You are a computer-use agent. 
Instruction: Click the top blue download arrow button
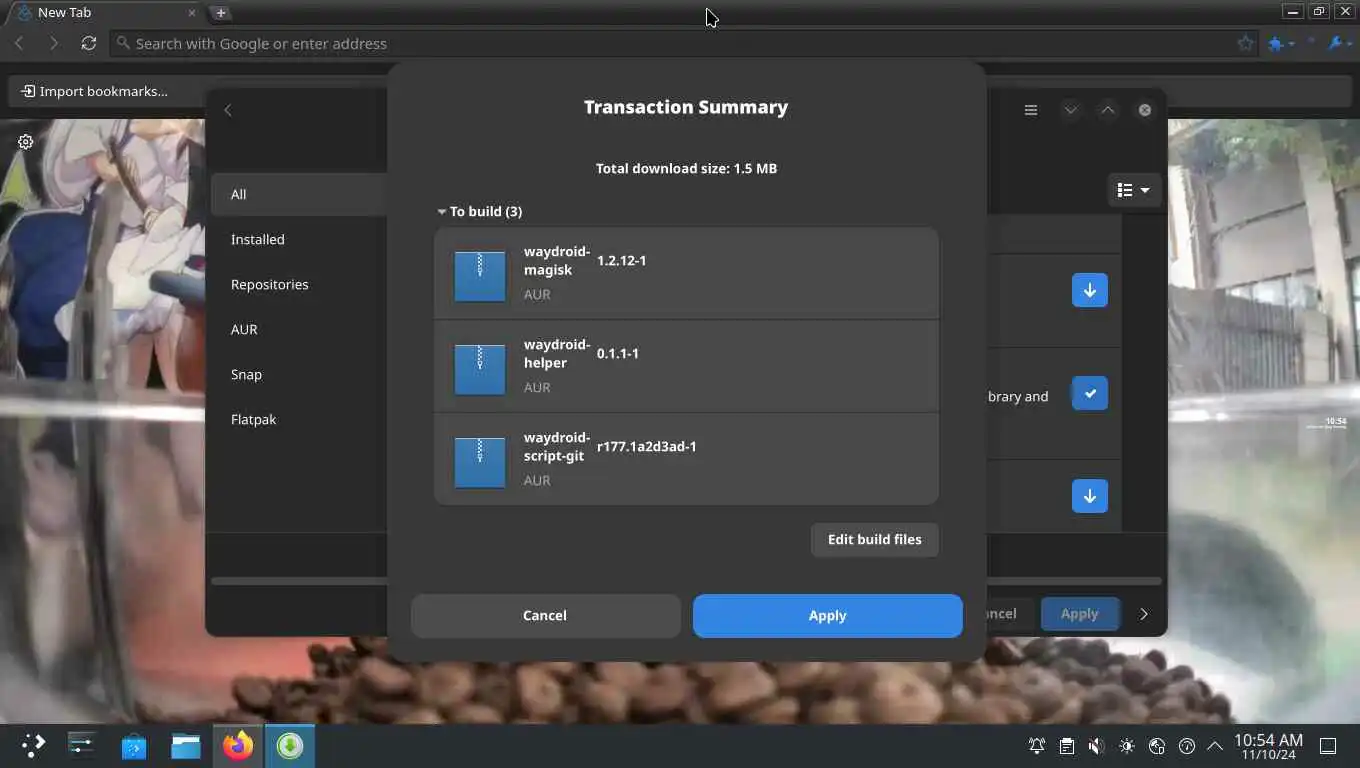click(x=1090, y=290)
